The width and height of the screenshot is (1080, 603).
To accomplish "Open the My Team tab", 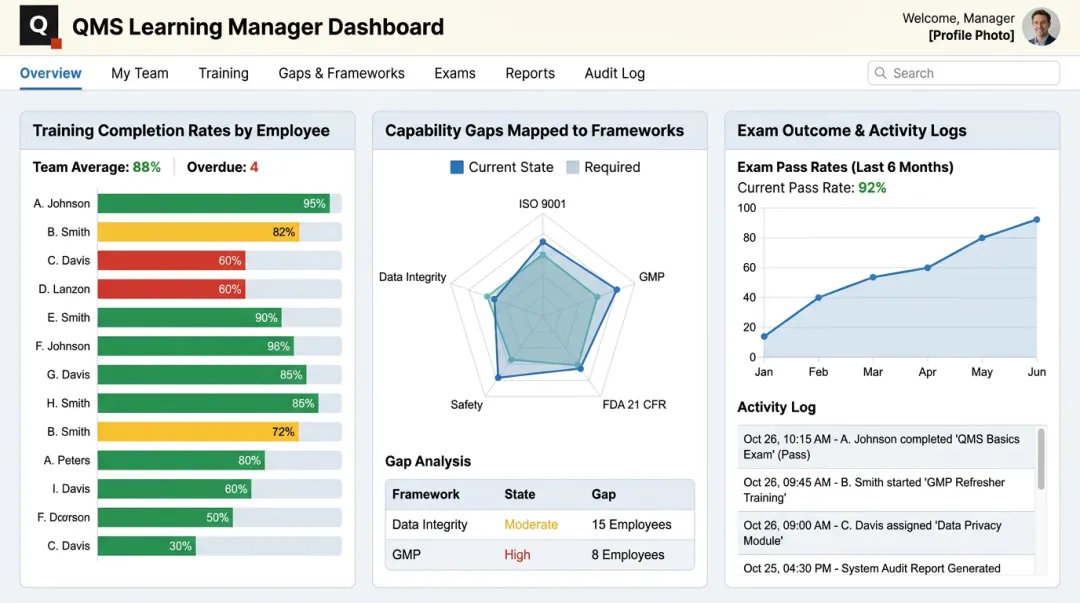I will click(x=140, y=73).
